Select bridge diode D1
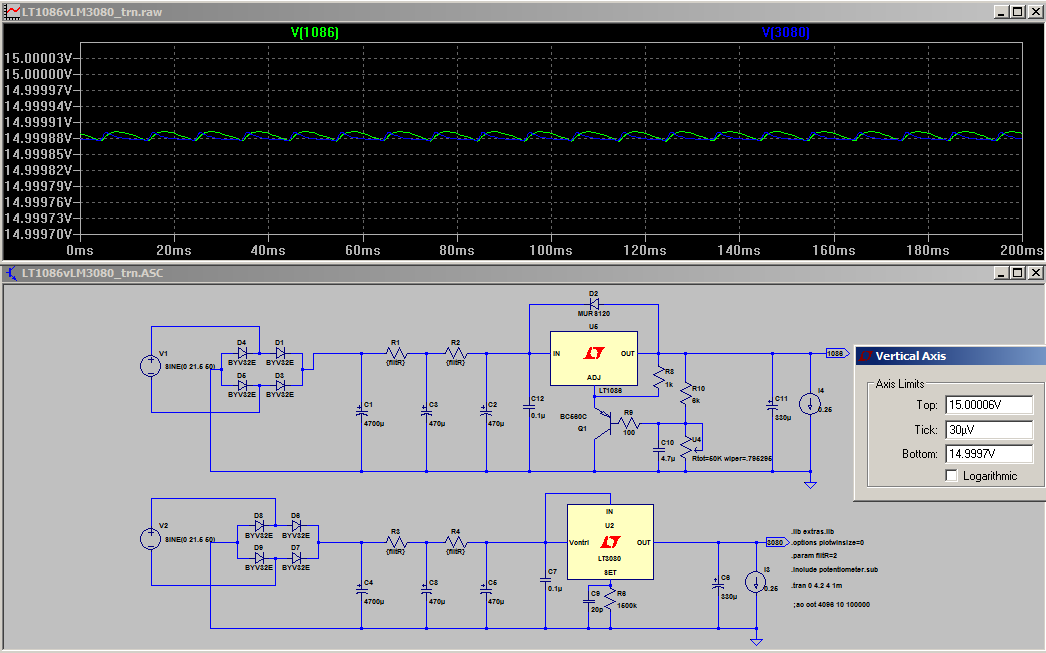Image resolution: width=1046 pixels, height=653 pixels. click(280, 353)
